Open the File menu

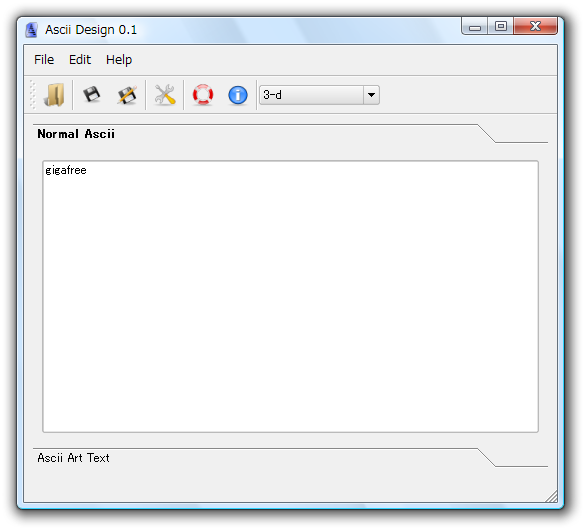pyautogui.click(x=44, y=60)
